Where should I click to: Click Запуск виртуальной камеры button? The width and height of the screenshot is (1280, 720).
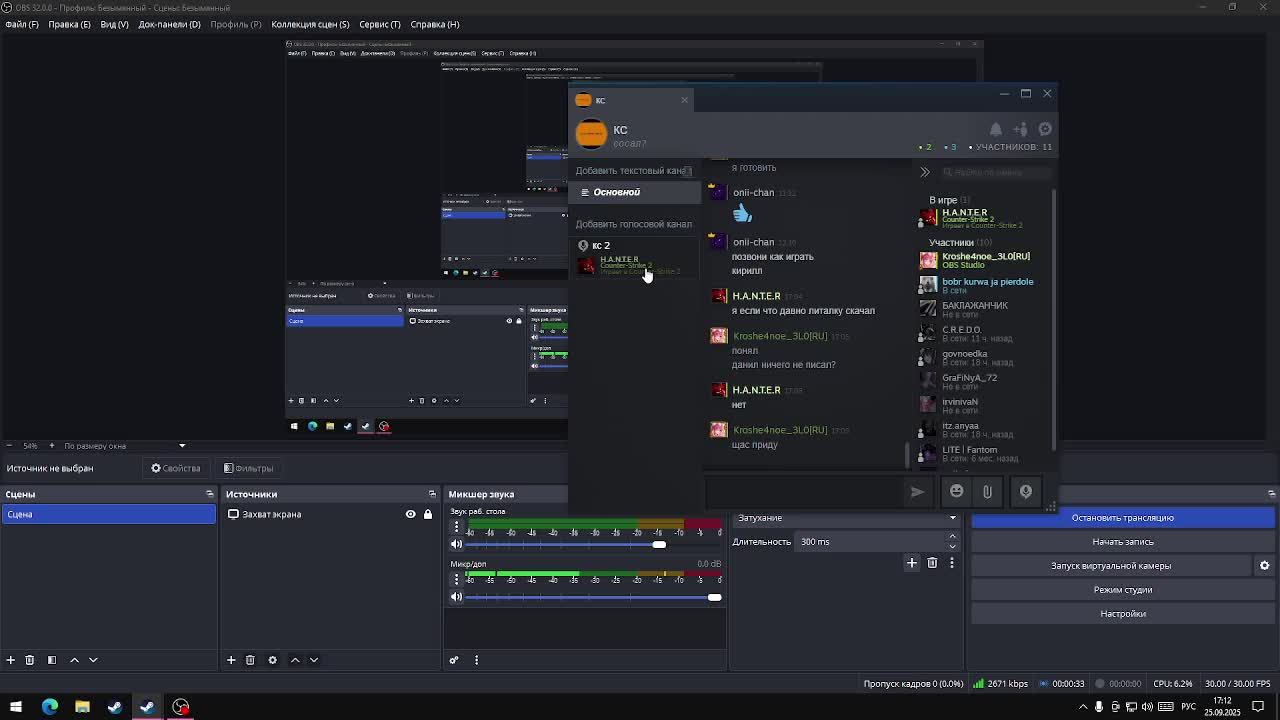coord(1111,566)
